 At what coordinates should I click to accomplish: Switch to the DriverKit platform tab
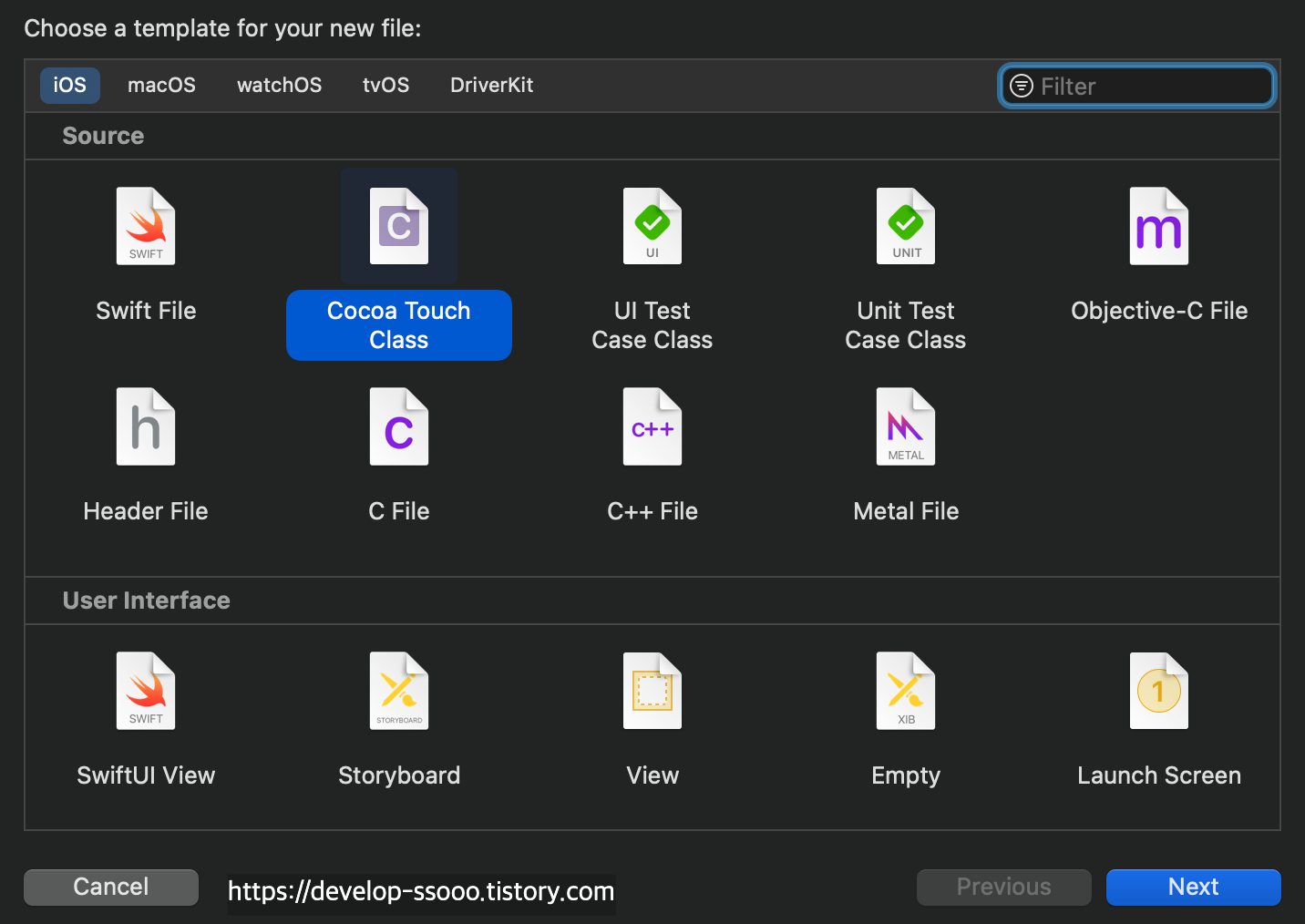coord(491,85)
